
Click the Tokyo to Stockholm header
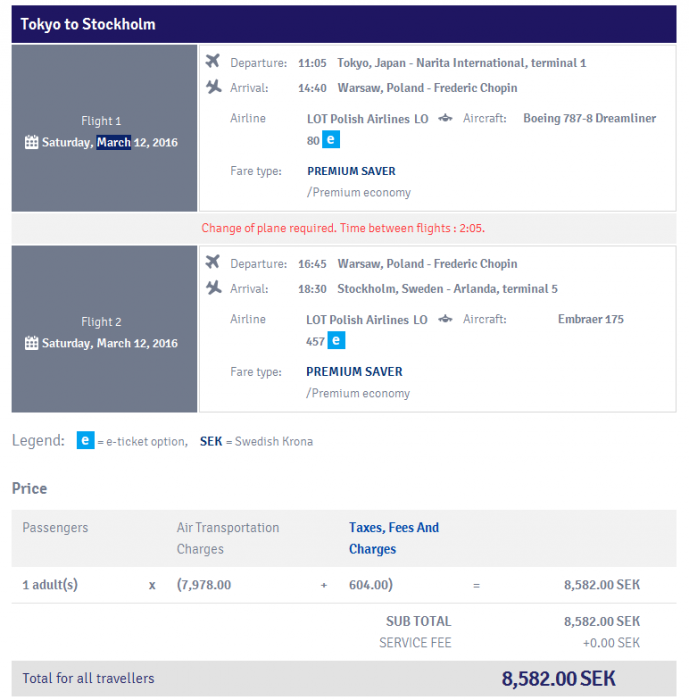tap(88, 24)
